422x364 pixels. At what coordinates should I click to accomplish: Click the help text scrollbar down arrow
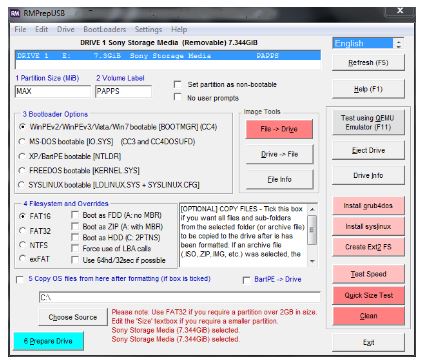pos(312,261)
